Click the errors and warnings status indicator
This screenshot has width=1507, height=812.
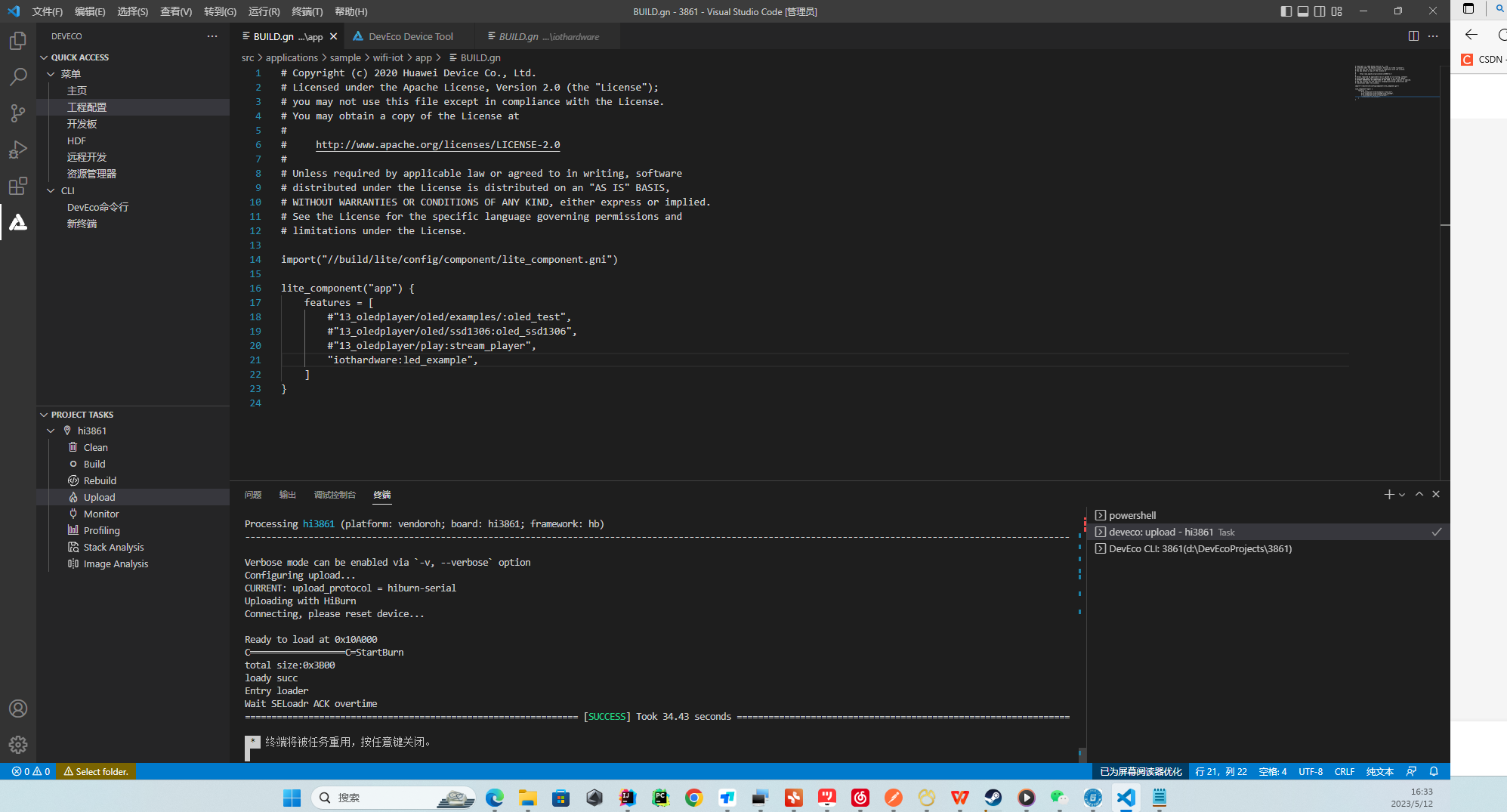pos(31,771)
